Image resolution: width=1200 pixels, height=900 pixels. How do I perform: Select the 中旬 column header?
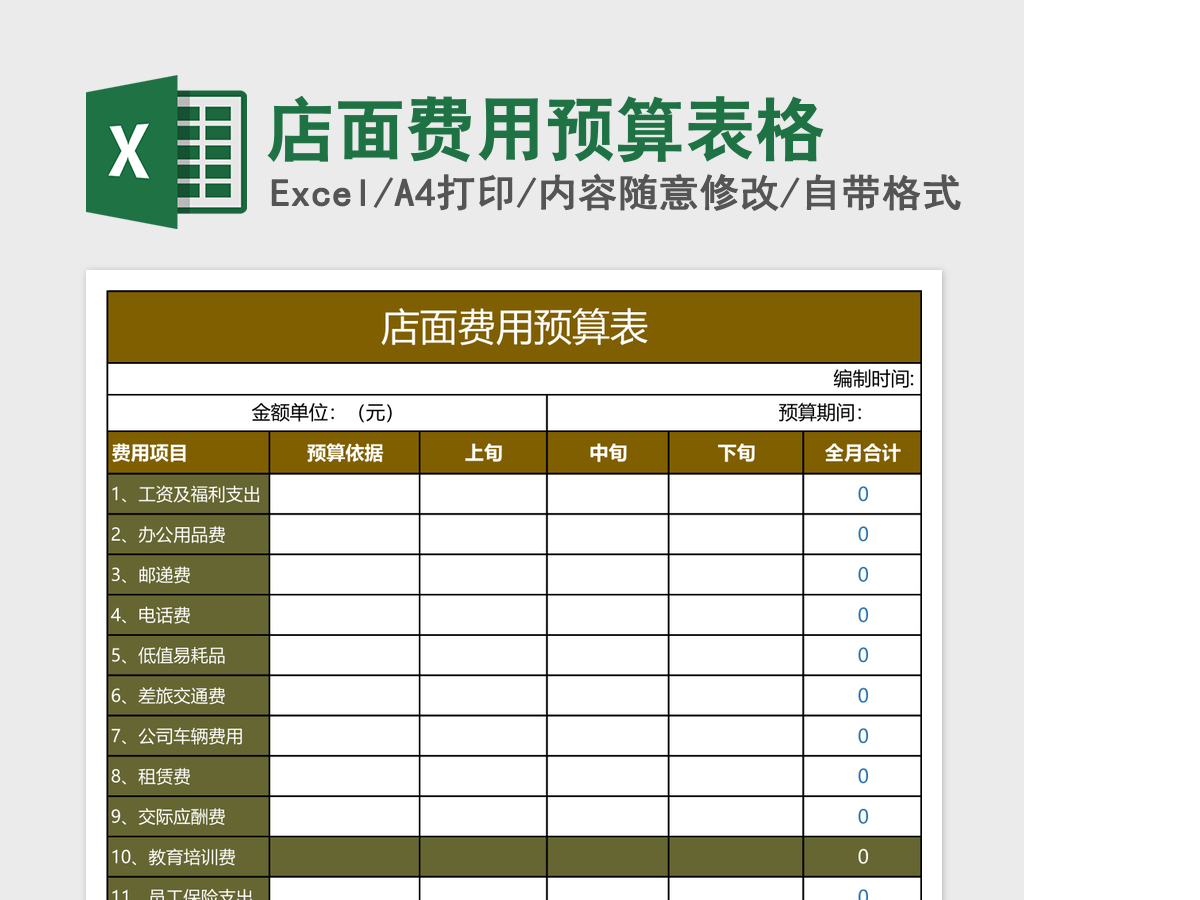click(608, 453)
